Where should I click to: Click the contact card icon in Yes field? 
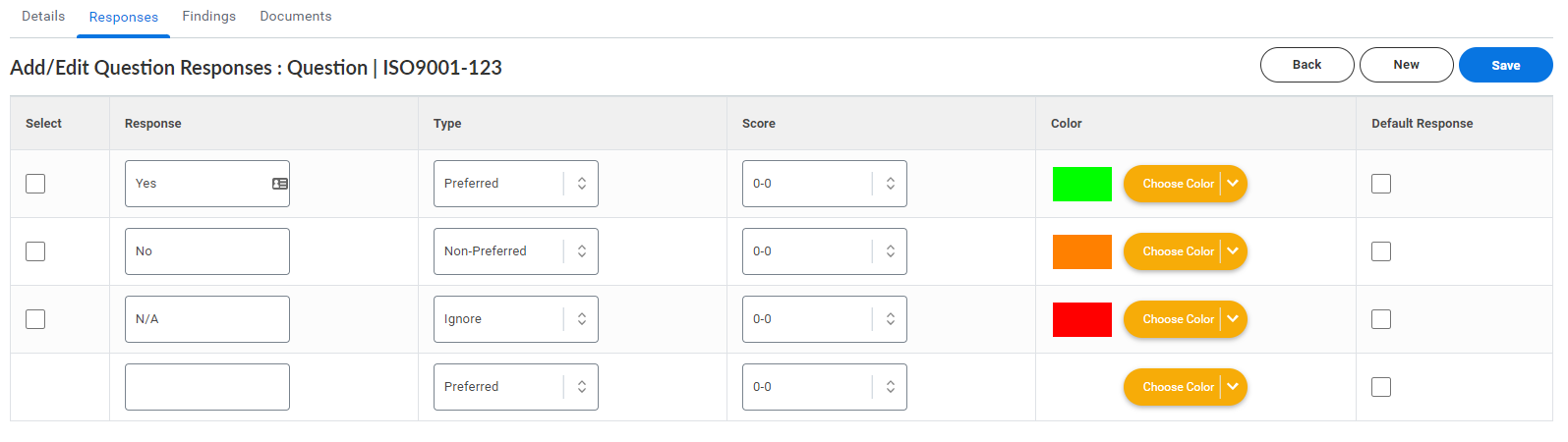click(x=280, y=184)
